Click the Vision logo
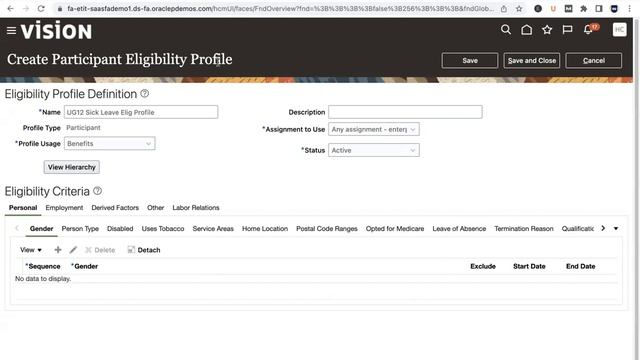 click(56, 31)
